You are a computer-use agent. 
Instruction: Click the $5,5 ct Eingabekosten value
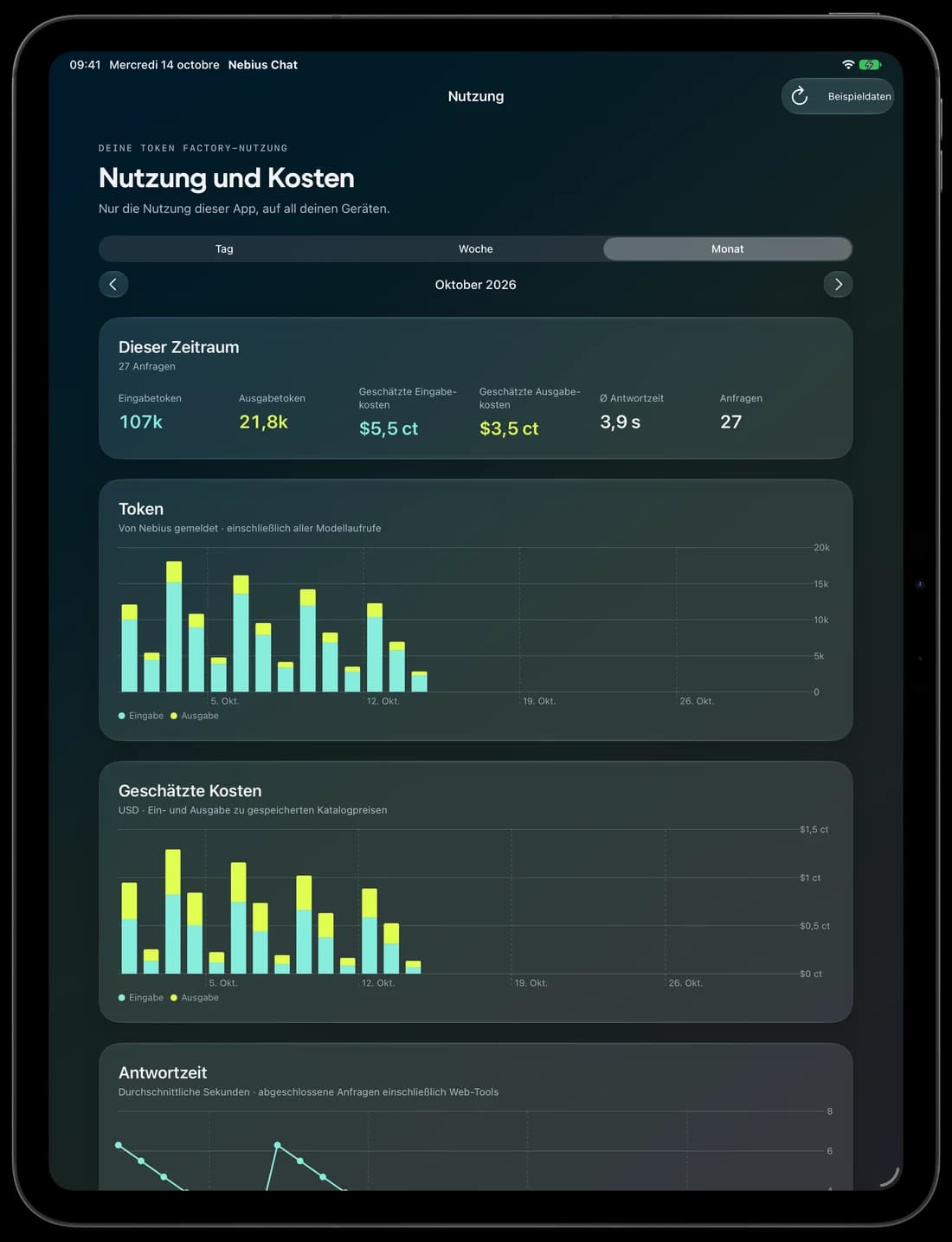(x=389, y=428)
